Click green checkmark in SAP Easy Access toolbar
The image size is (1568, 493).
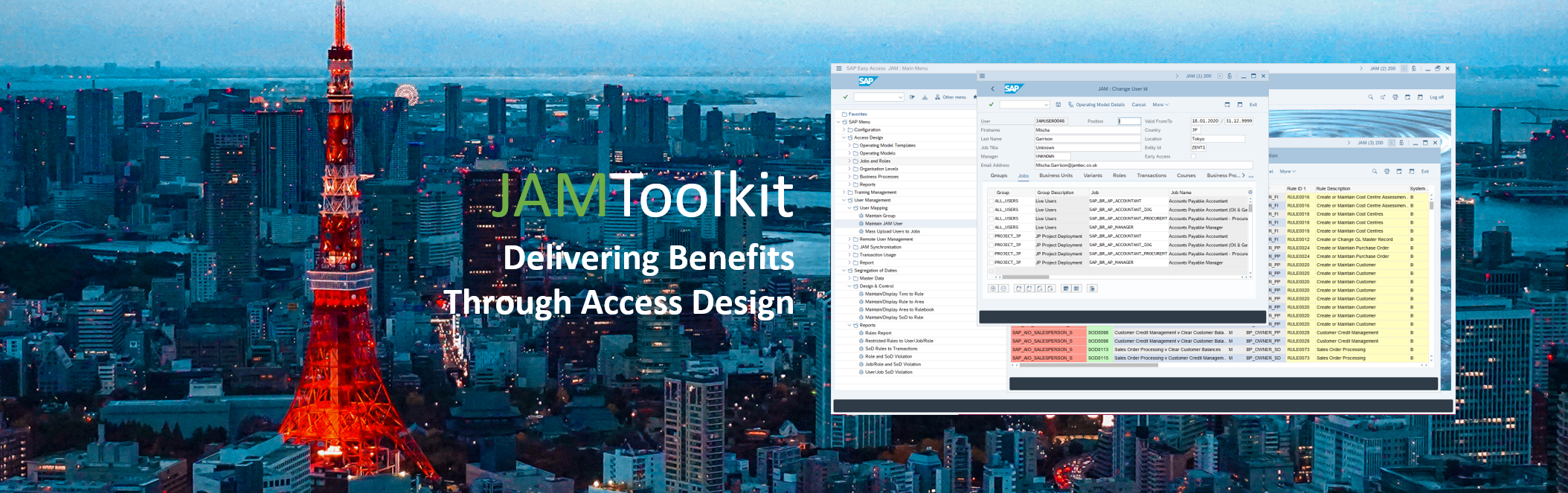pos(845,97)
